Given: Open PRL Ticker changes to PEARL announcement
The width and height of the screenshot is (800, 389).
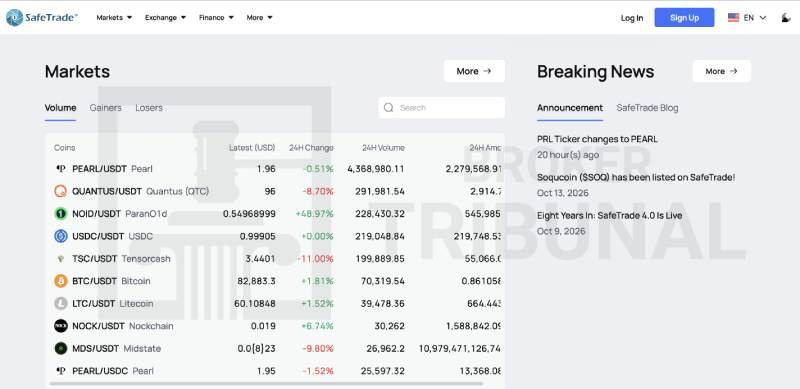Looking at the screenshot, I should pos(597,139).
